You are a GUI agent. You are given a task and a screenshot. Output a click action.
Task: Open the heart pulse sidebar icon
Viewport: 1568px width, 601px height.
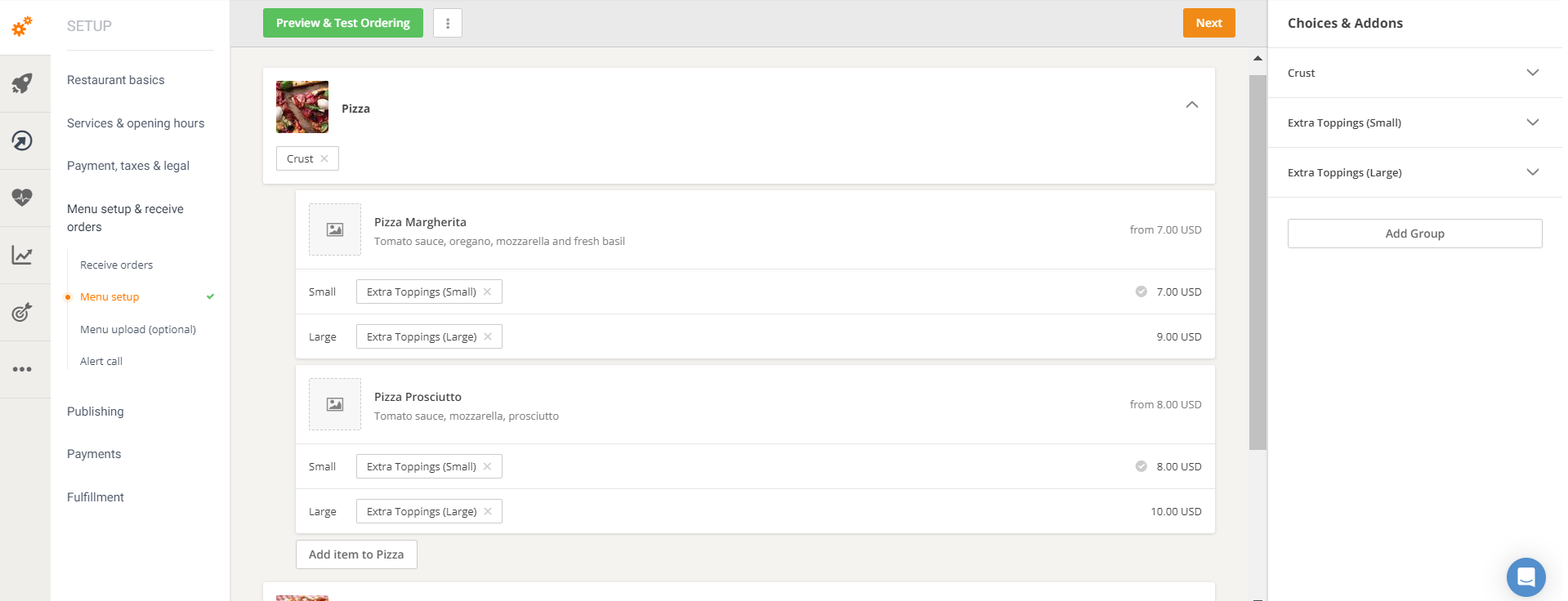(x=22, y=198)
